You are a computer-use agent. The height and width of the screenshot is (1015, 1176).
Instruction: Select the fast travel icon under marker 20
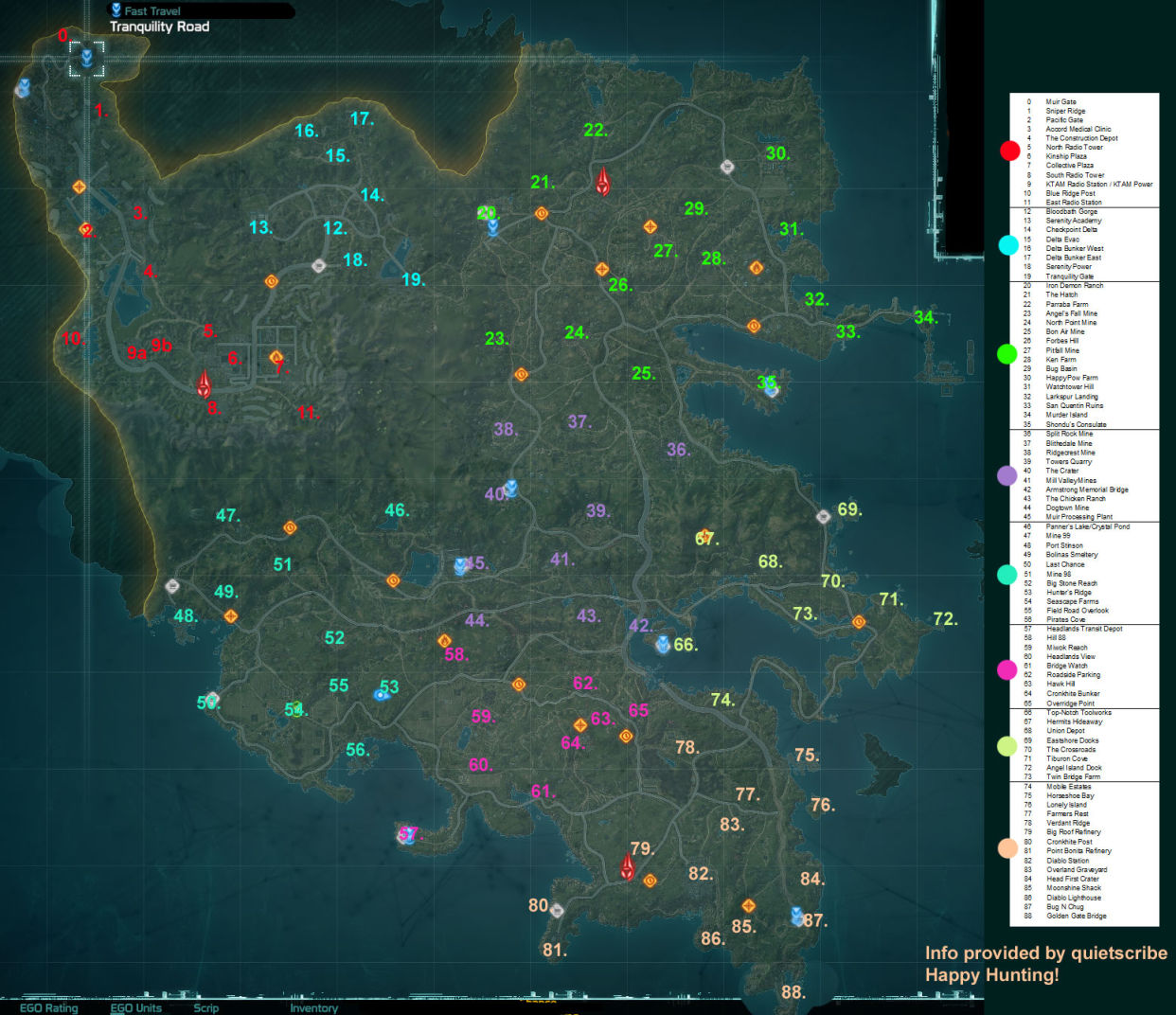(492, 227)
